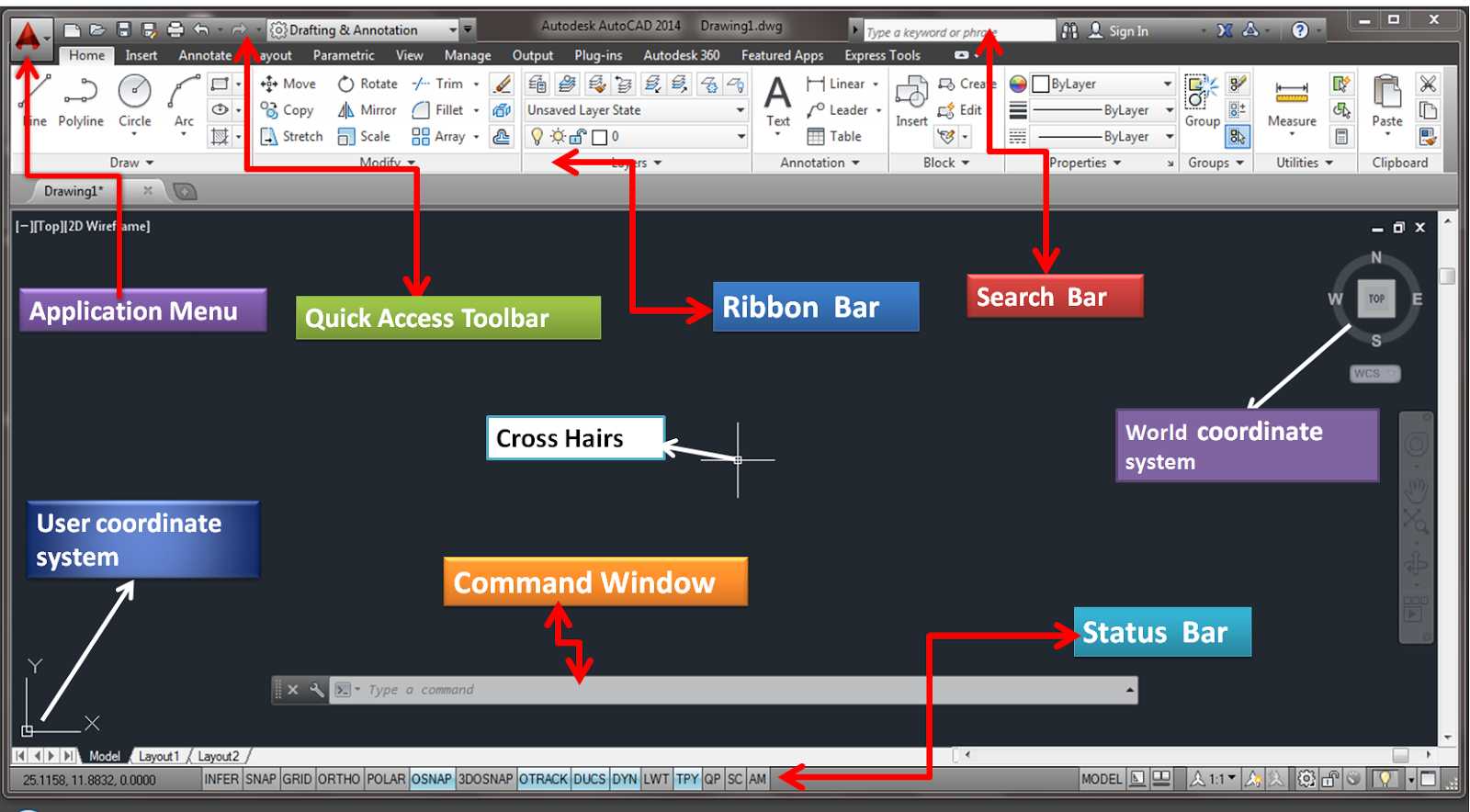This screenshot has height=812, width=1470.
Task: Expand the Block panel
Action: (x=946, y=163)
